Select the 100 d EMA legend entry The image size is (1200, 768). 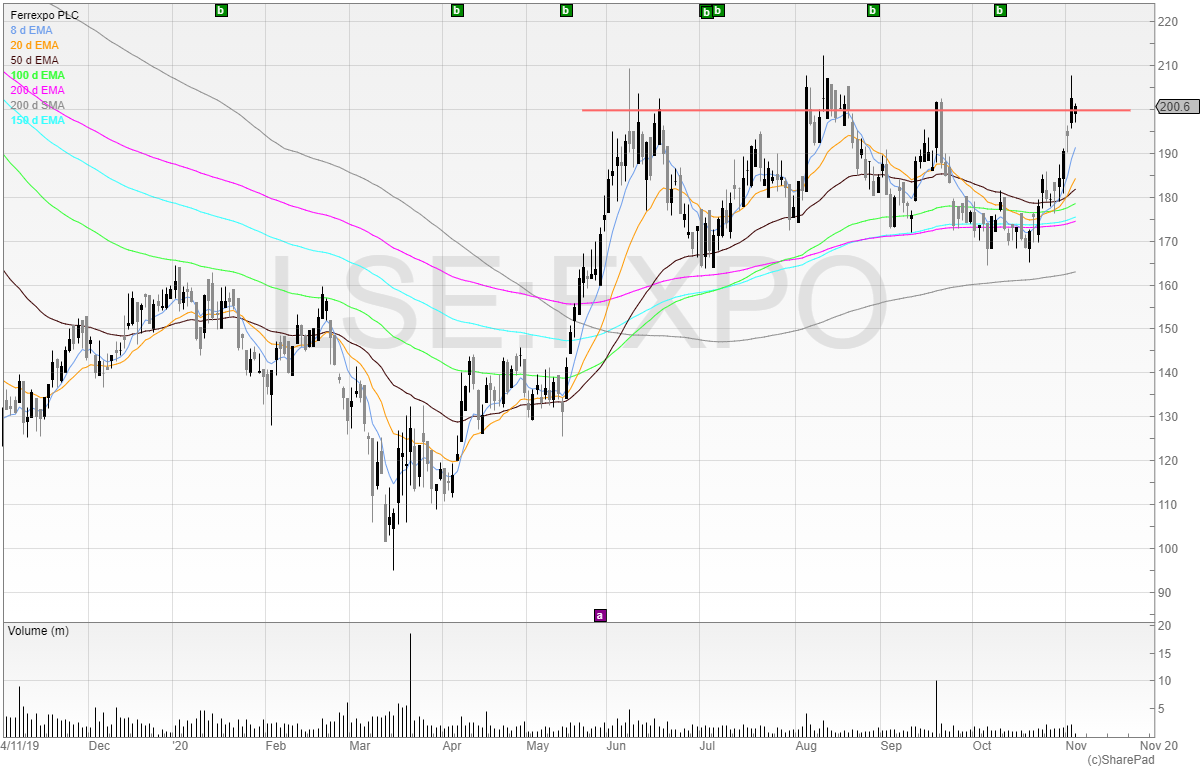37,75
